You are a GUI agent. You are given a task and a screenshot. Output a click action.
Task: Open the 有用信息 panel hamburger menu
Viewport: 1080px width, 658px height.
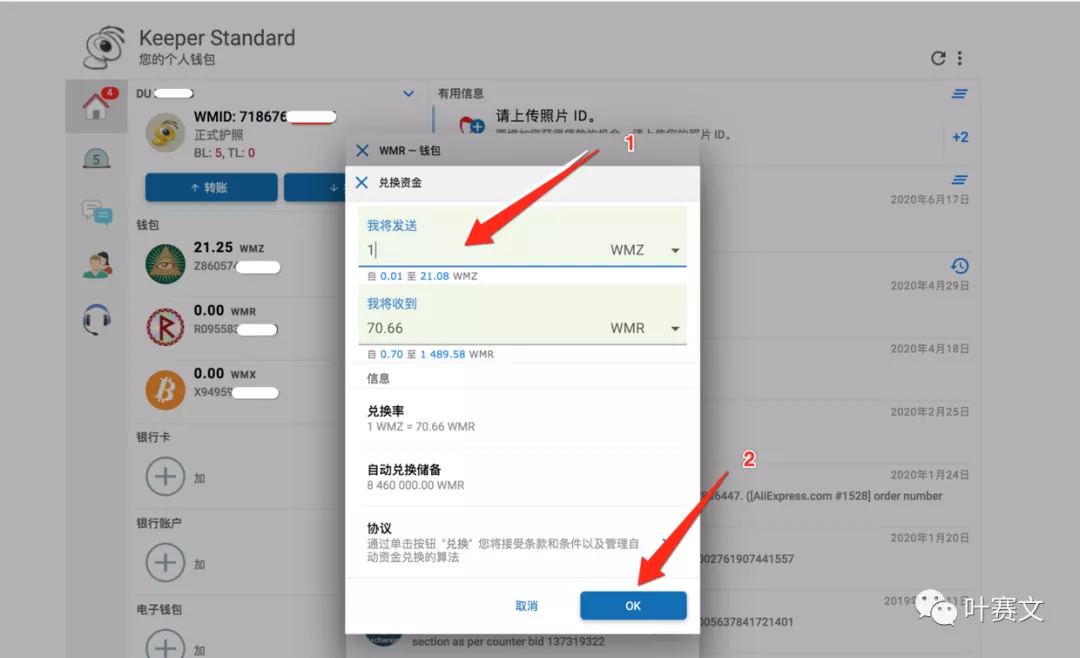click(960, 93)
